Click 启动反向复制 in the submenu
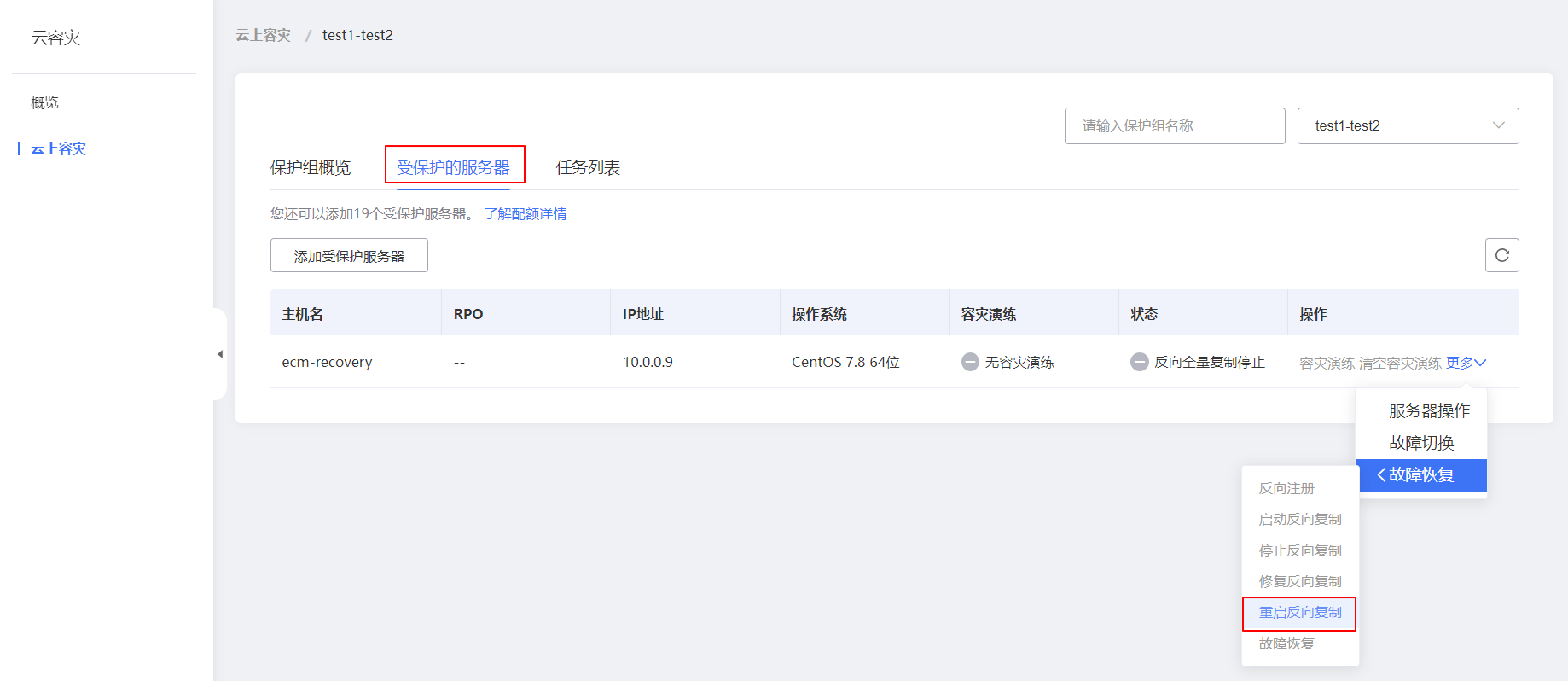This screenshot has width=1568, height=681. 1300,519
